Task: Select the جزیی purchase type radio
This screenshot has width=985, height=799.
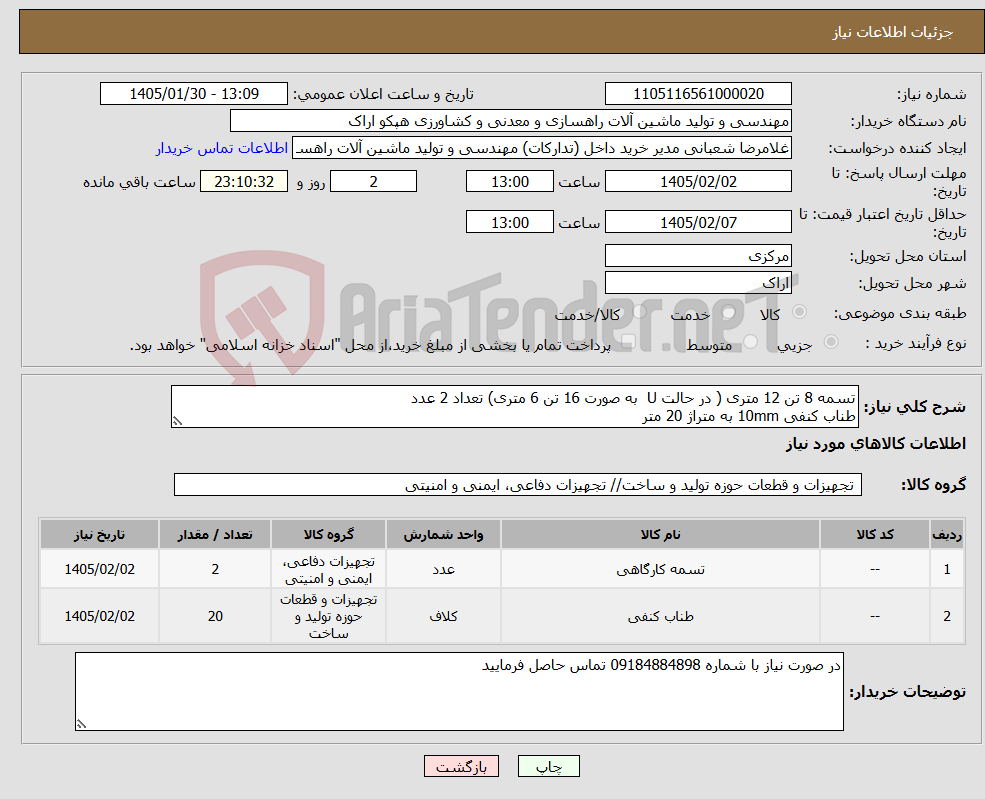Action: pos(830,342)
